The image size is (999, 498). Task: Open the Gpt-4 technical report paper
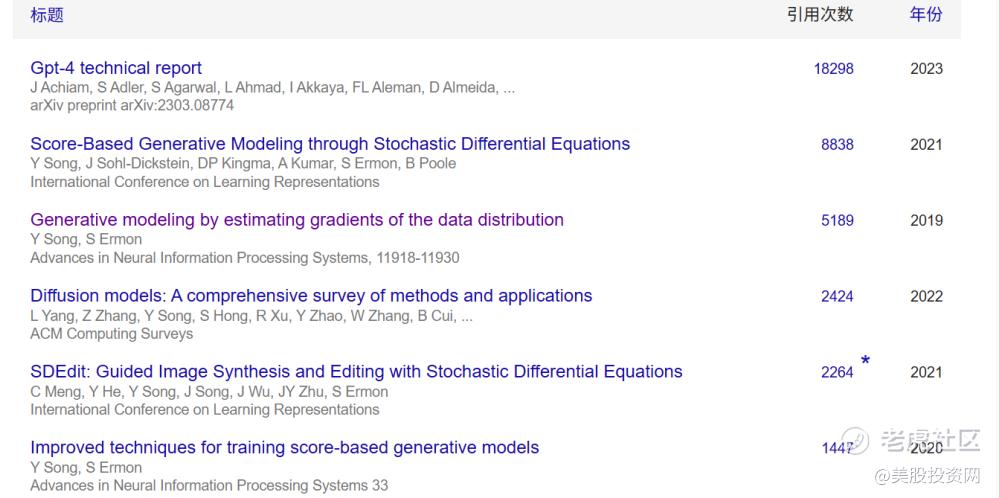pyautogui.click(x=116, y=68)
